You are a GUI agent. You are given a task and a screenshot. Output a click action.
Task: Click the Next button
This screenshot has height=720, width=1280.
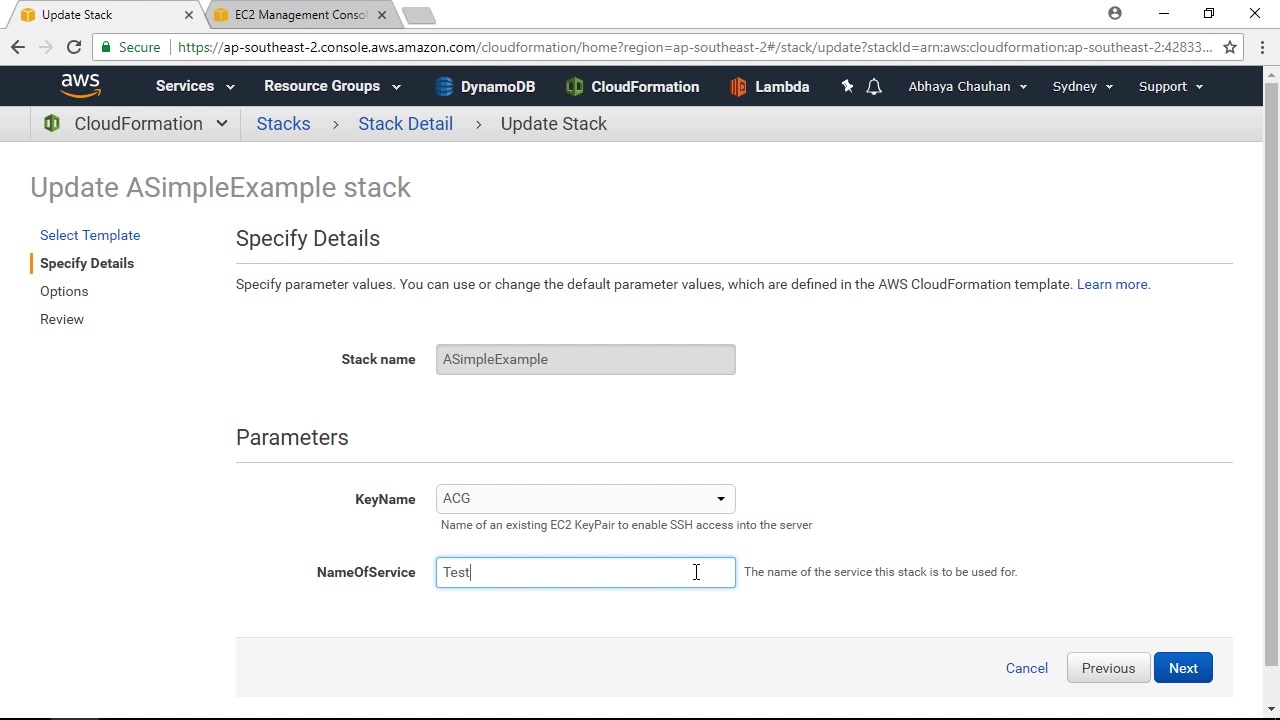click(x=1183, y=668)
